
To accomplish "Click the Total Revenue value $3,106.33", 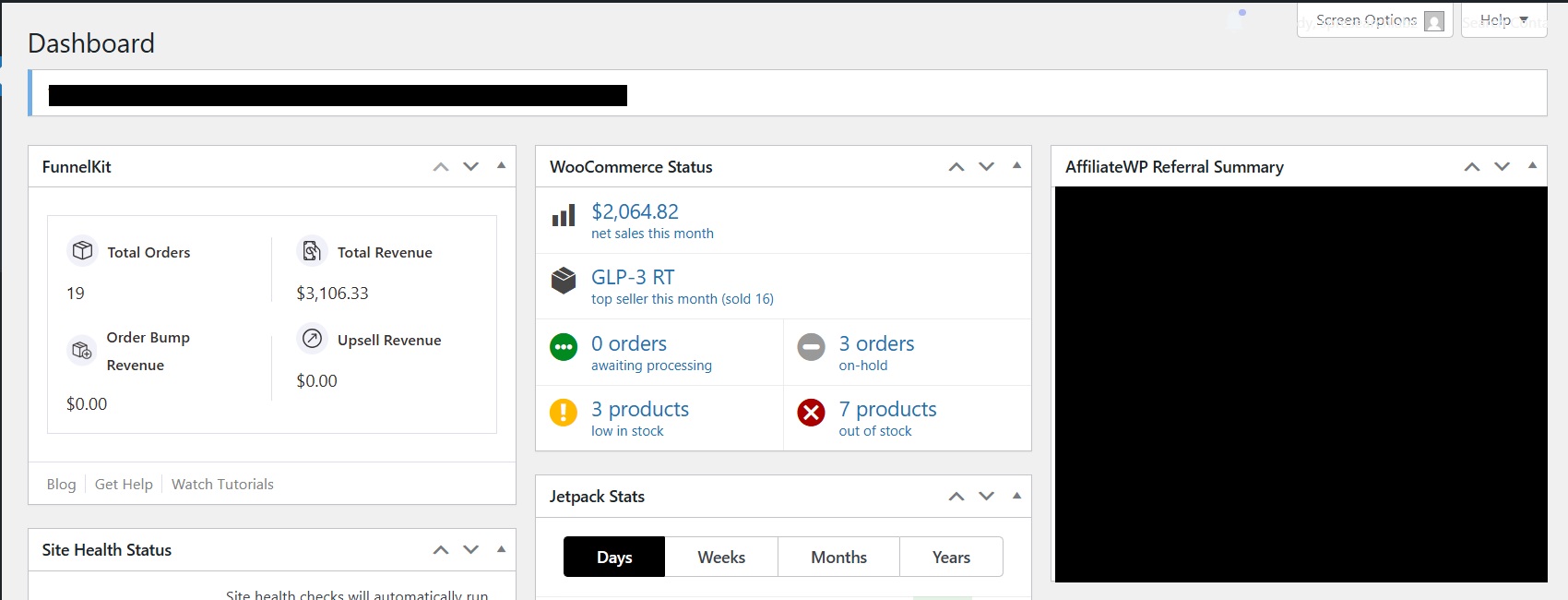I will pyautogui.click(x=332, y=294).
